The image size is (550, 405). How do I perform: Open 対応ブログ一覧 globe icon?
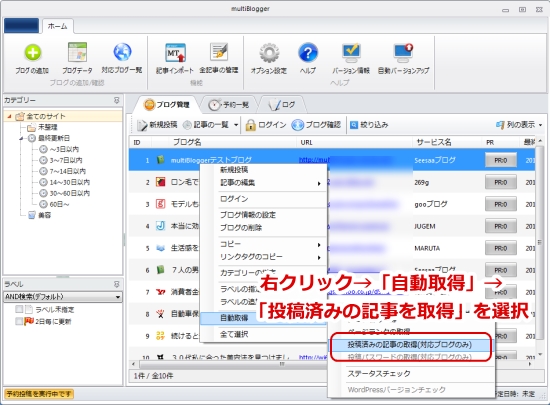click(122, 52)
